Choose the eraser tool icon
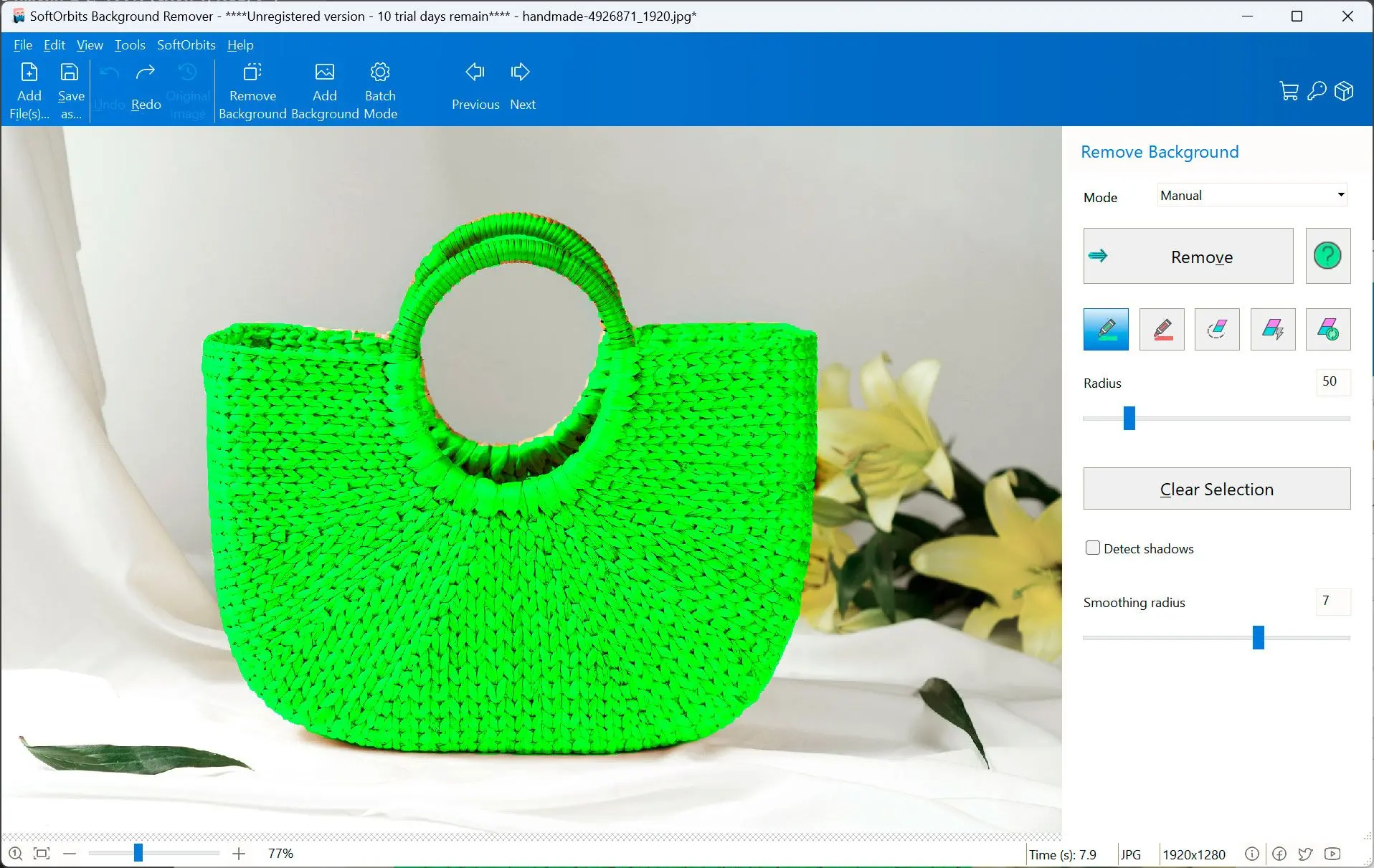Image resolution: width=1374 pixels, height=868 pixels. 1217,330
